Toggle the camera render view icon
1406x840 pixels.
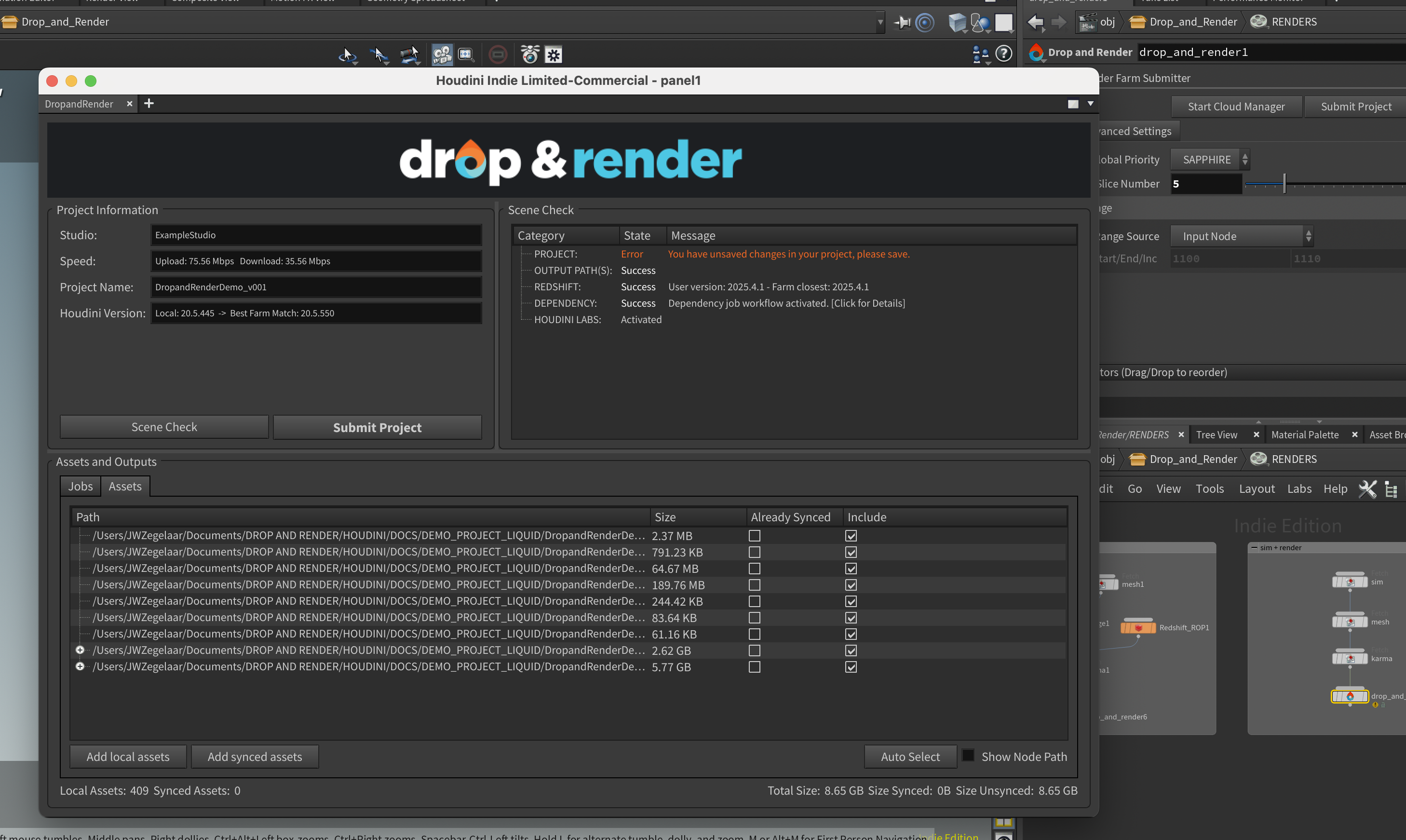click(442, 55)
